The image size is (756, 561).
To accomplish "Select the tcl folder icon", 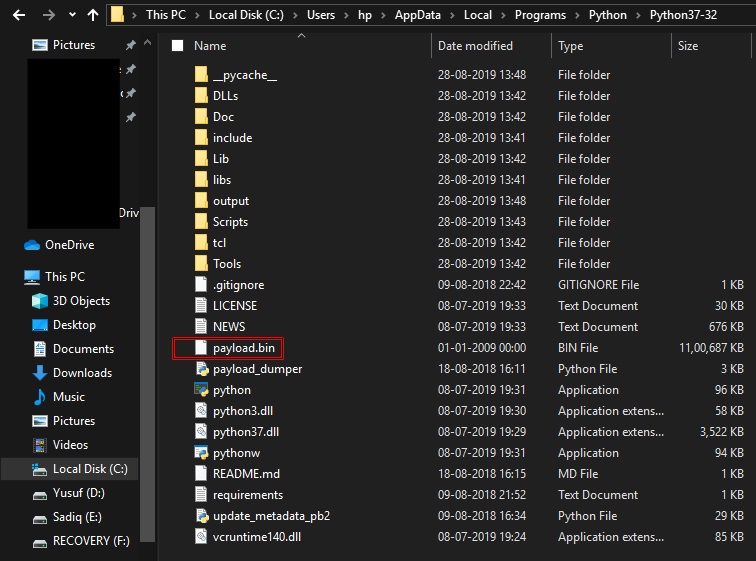I will click(202, 242).
